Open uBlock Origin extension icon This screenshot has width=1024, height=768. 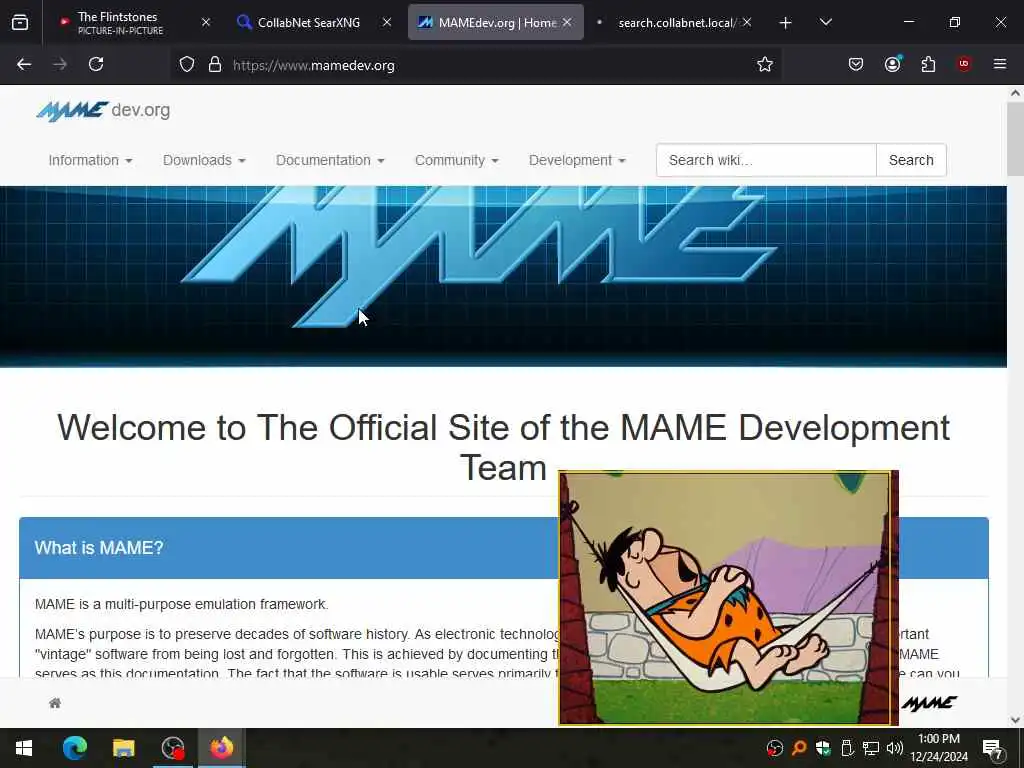[964, 64]
